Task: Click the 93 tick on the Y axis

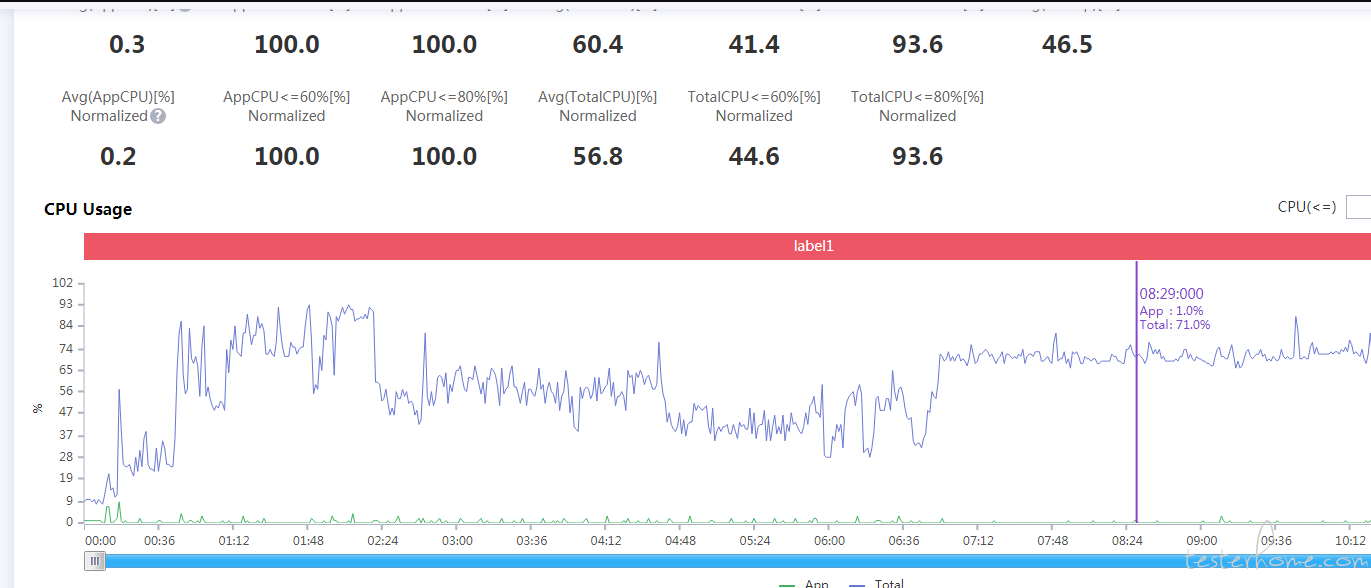Action: (x=66, y=304)
